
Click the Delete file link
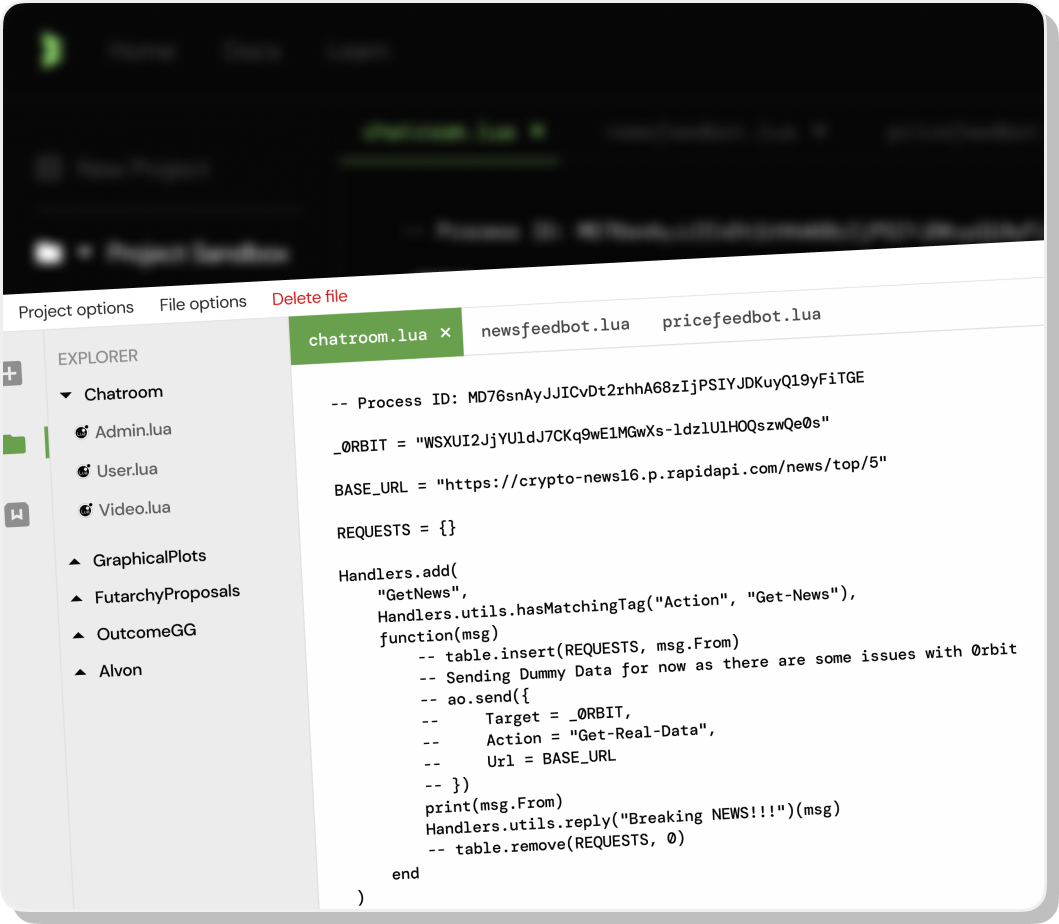point(309,297)
